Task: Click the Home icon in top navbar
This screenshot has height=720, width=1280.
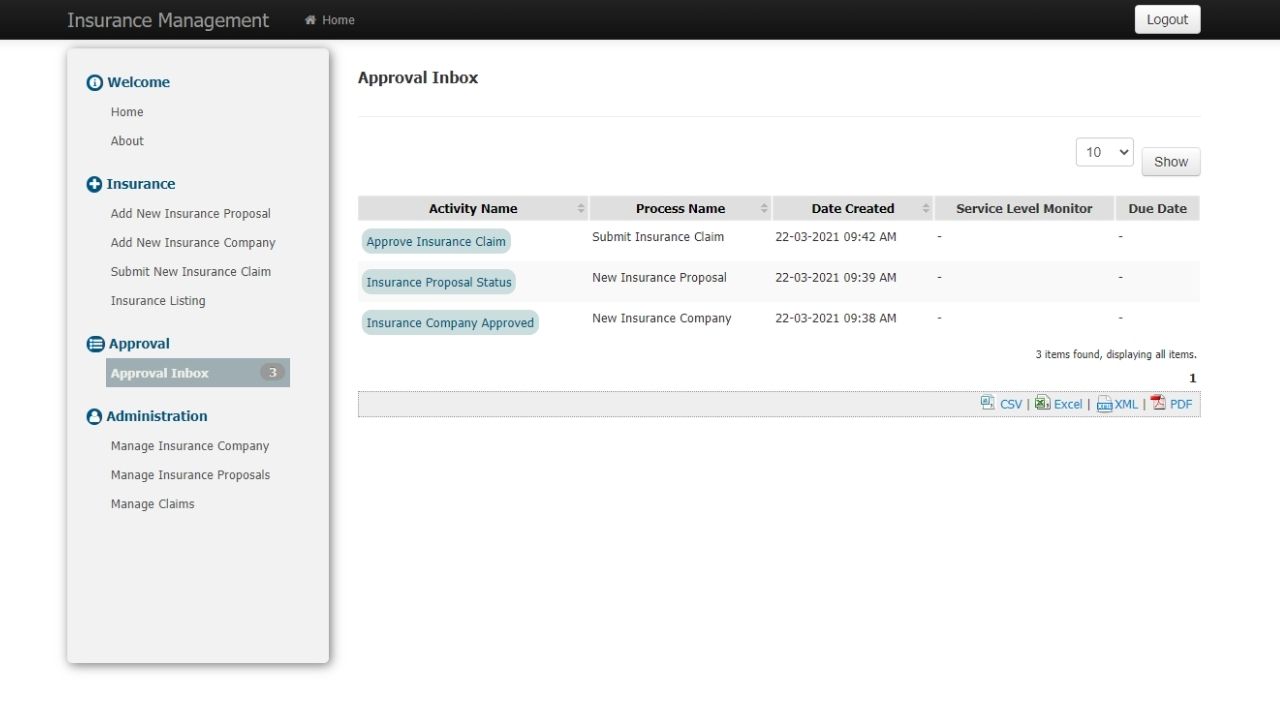Action: click(310, 20)
